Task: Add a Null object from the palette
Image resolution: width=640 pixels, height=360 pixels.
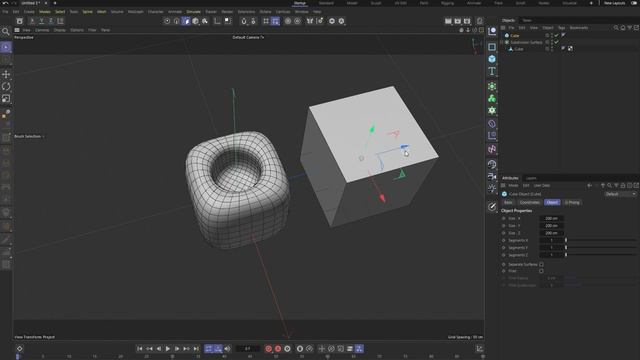Action: (x=492, y=31)
